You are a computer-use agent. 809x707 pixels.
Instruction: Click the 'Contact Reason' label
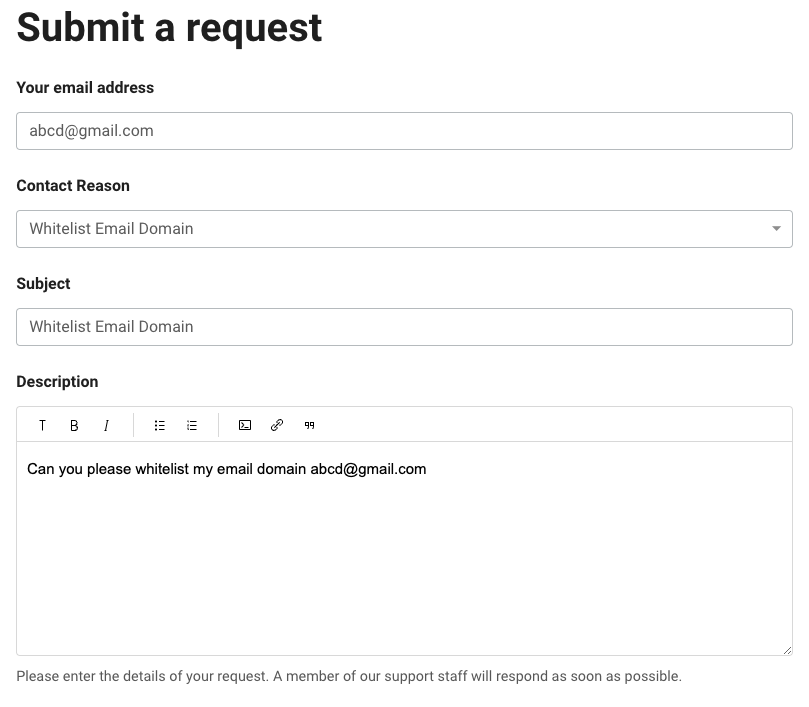click(73, 186)
